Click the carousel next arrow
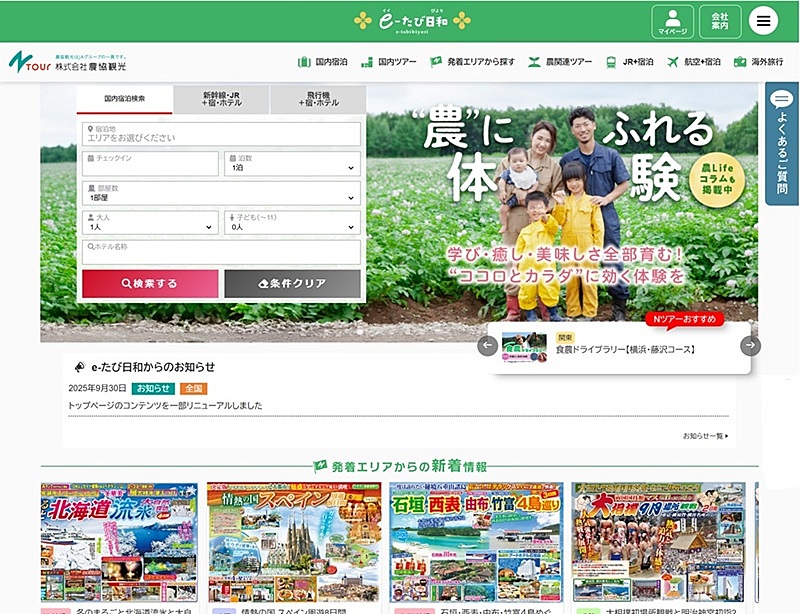 pyautogui.click(x=750, y=346)
